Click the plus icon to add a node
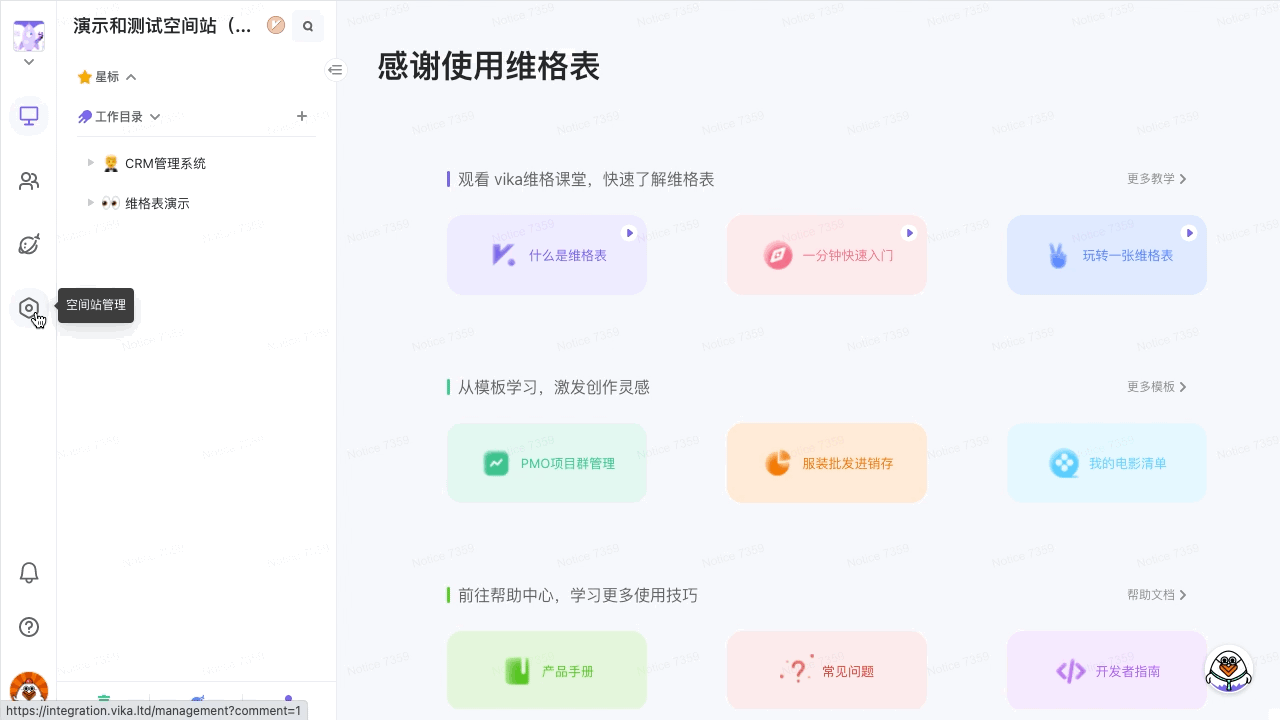1280x720 pixels. point(302,116)
